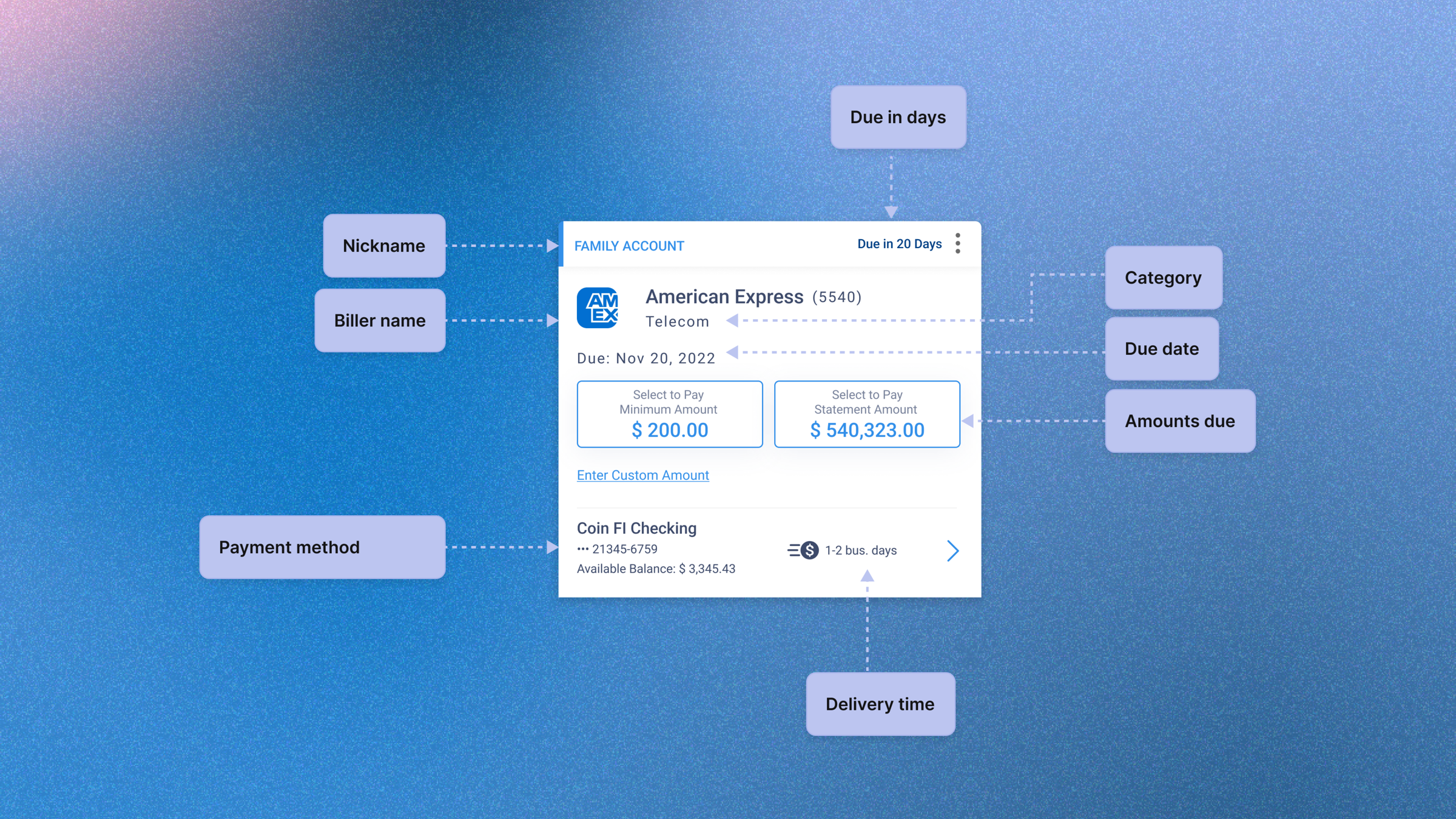Click the Telecom category text
The width and height of the screenshot is (1456, 819).
[677, 322]
